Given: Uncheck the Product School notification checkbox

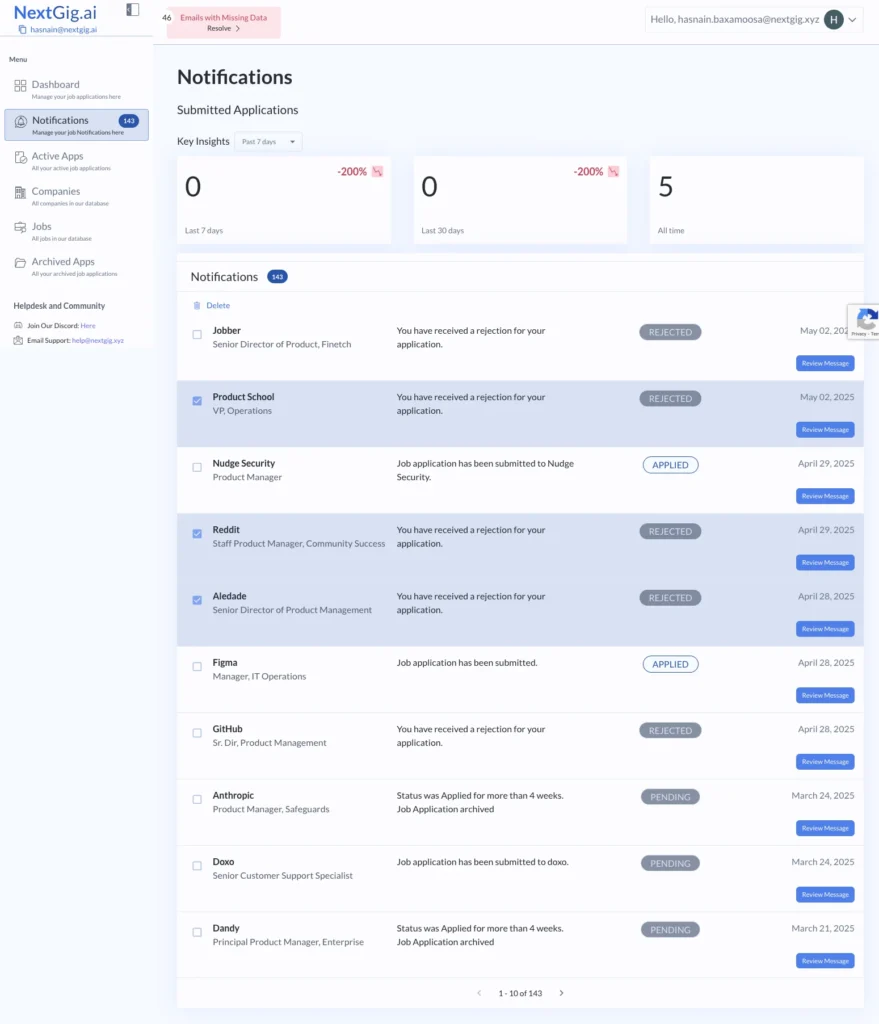Looking at the screenshot, I should [x=197, y=401].
